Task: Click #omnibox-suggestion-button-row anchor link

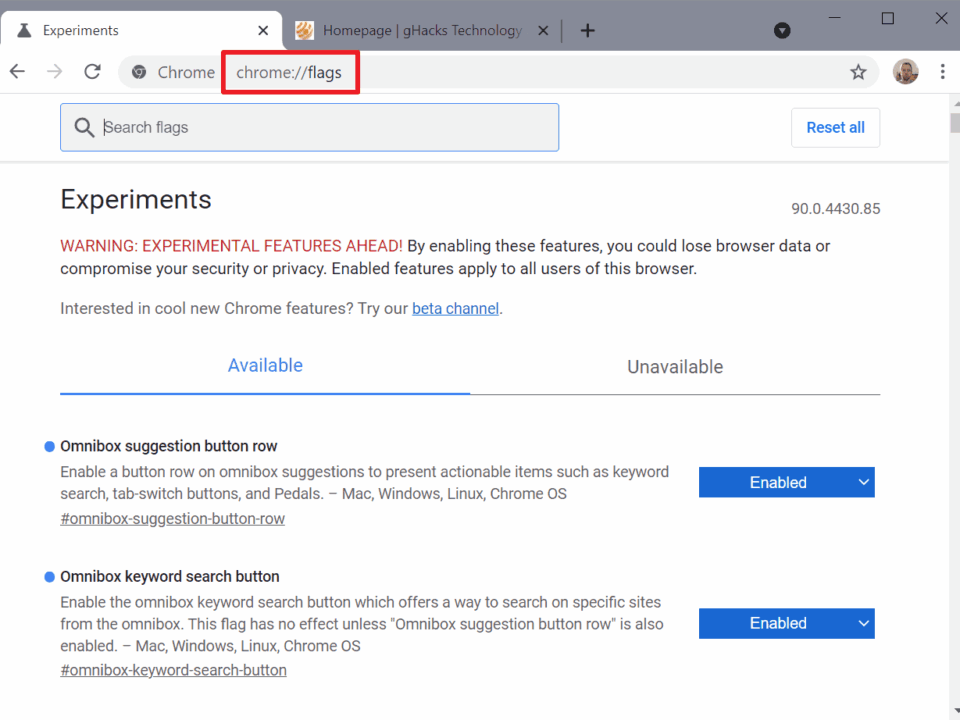Action: coord(172,519)
